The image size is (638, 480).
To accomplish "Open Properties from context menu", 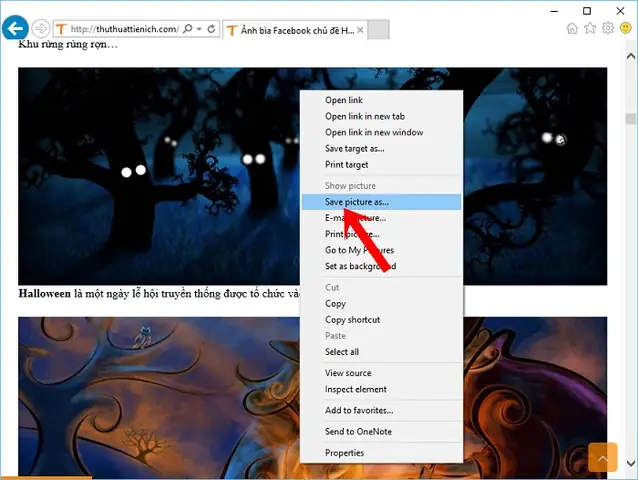I will point(381,453).
